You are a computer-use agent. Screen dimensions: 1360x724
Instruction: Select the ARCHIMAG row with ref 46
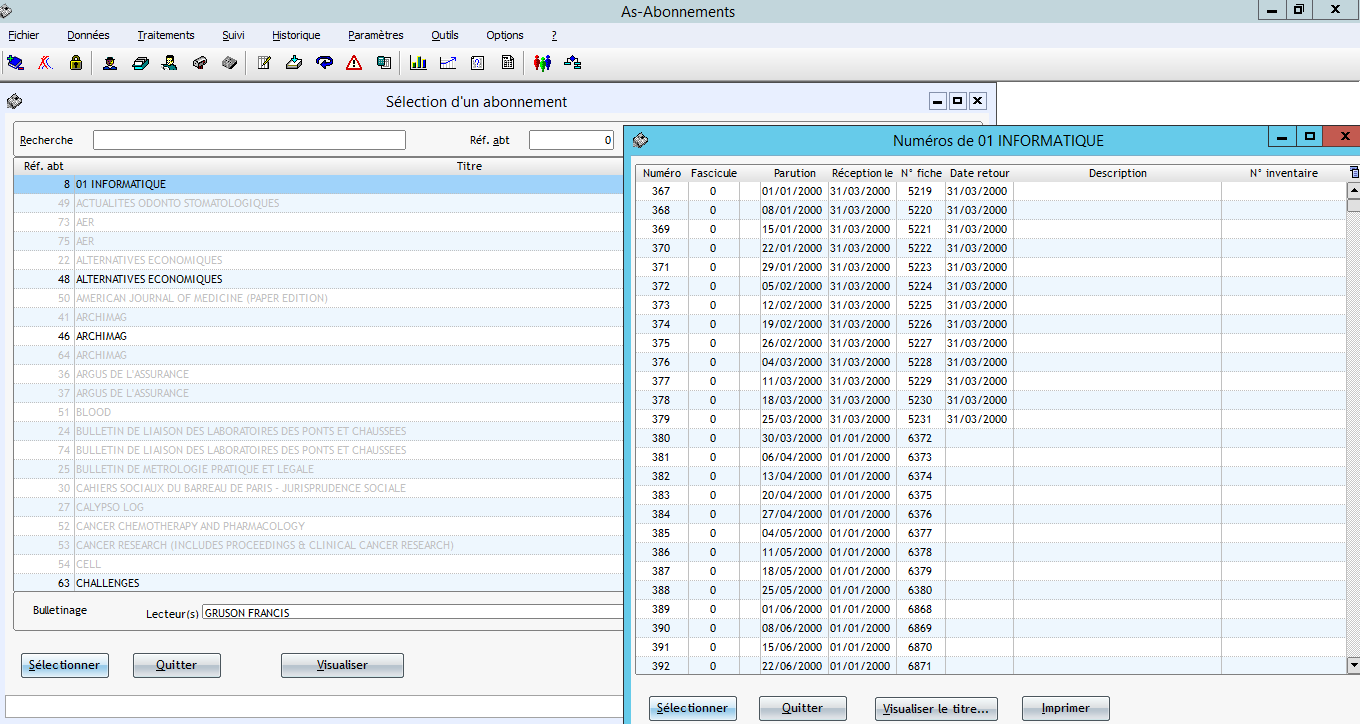pyautogui.click(x=318, y=336)
